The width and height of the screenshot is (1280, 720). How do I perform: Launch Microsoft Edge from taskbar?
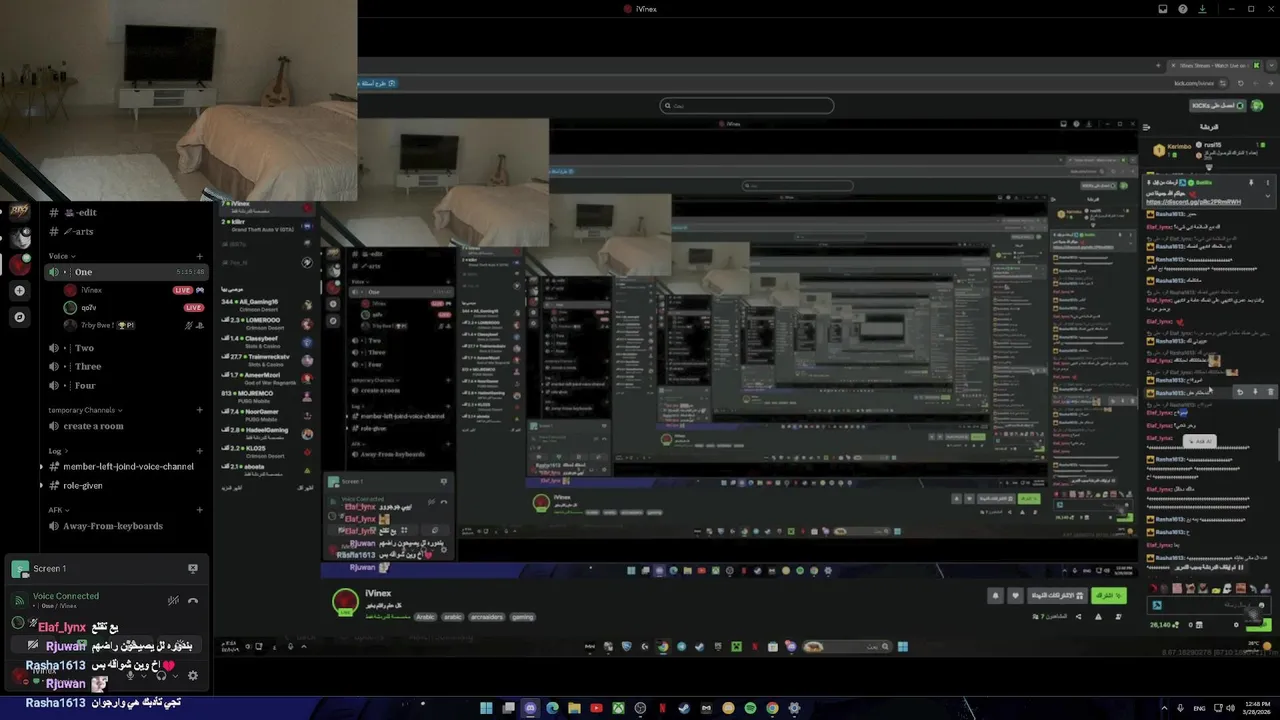552,708
